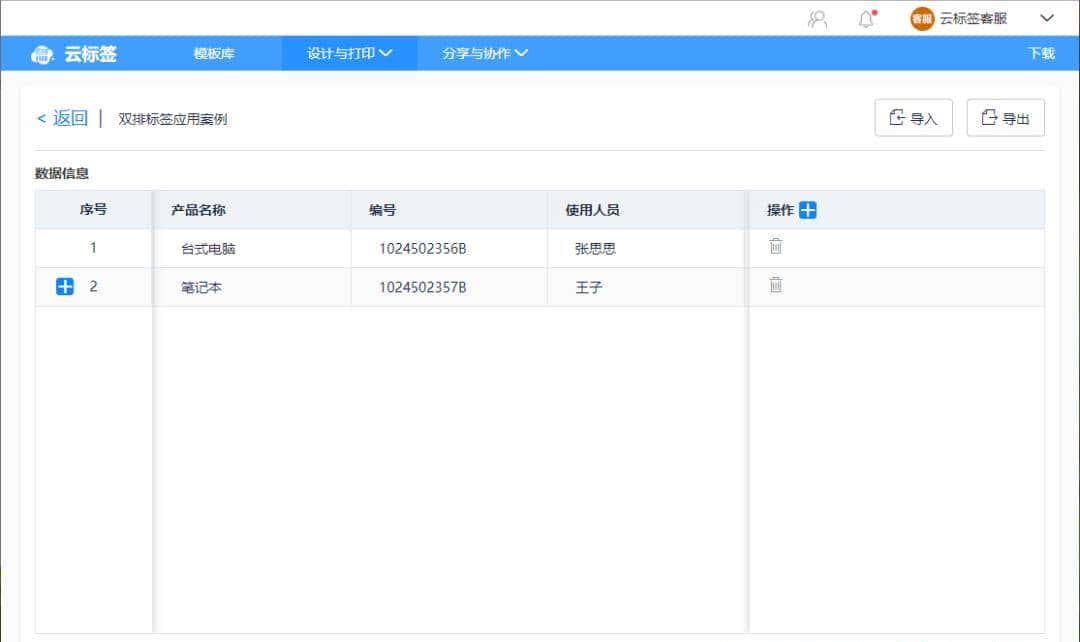Click the user profile icon top right
The height and width of the screenshot is (642, 1080).
tap(818, 18)
